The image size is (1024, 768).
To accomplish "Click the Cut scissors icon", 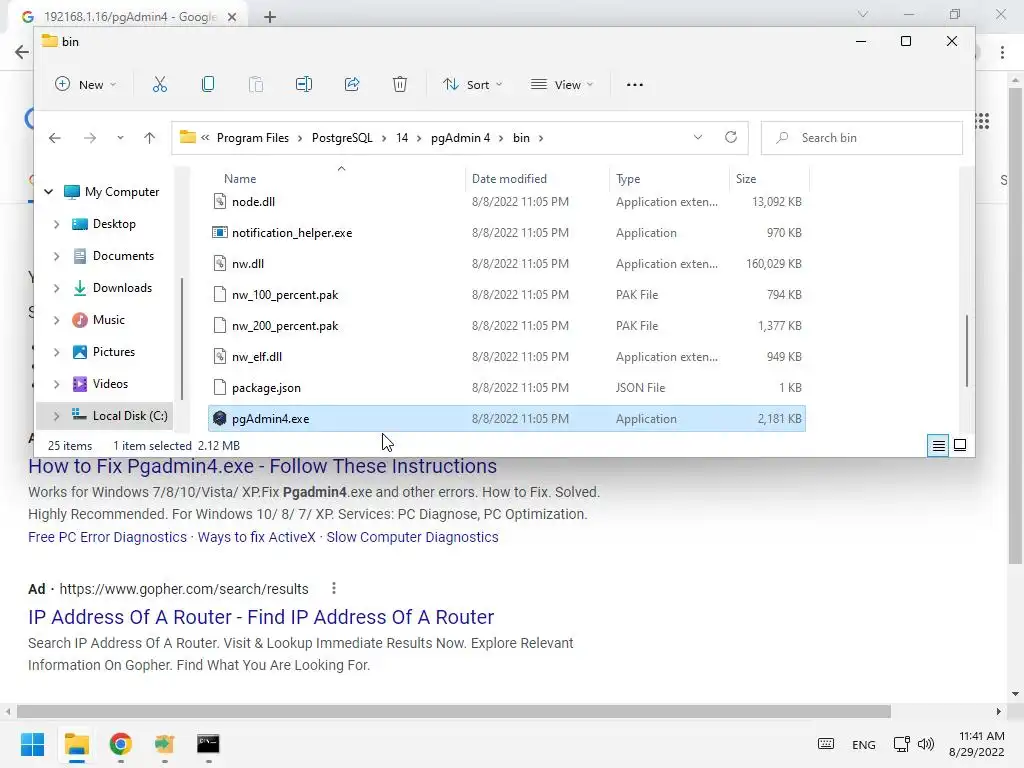I will click(160, 84).
